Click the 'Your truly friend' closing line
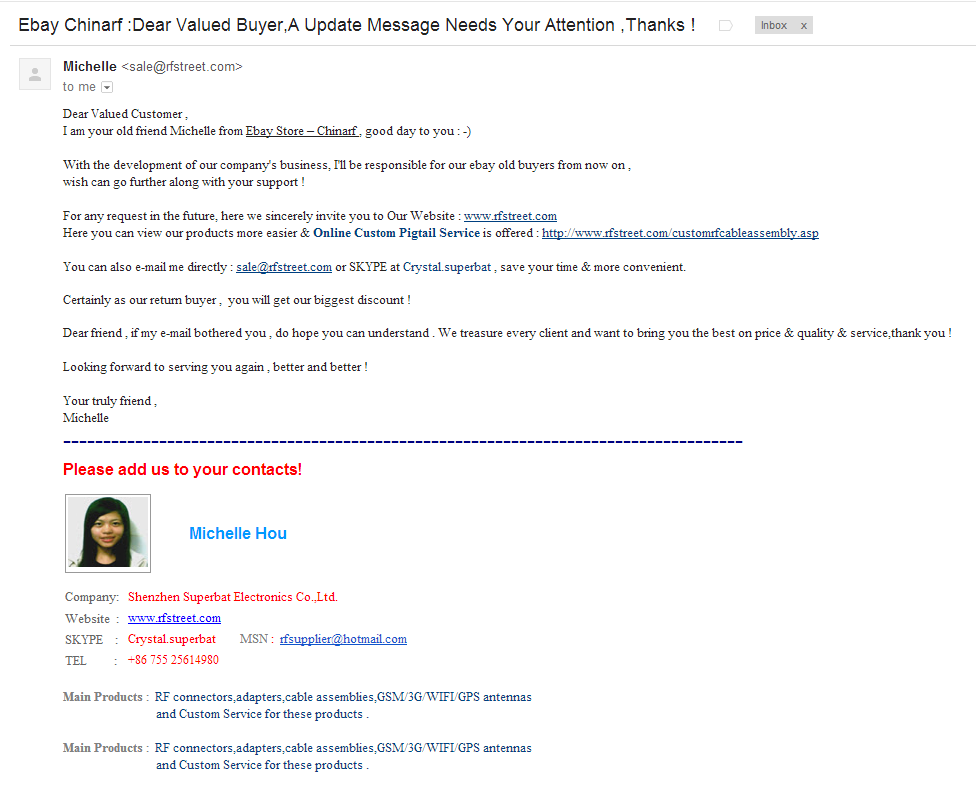The height and width of the screenshot is (786, 976). click(x=110, y=401)
